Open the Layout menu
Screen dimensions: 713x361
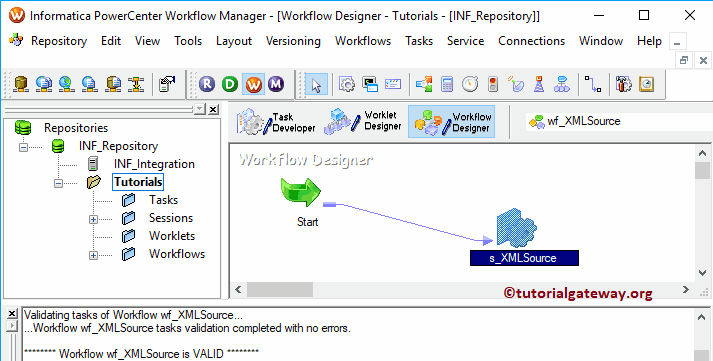pyautogui.click(x=234, y=41)
